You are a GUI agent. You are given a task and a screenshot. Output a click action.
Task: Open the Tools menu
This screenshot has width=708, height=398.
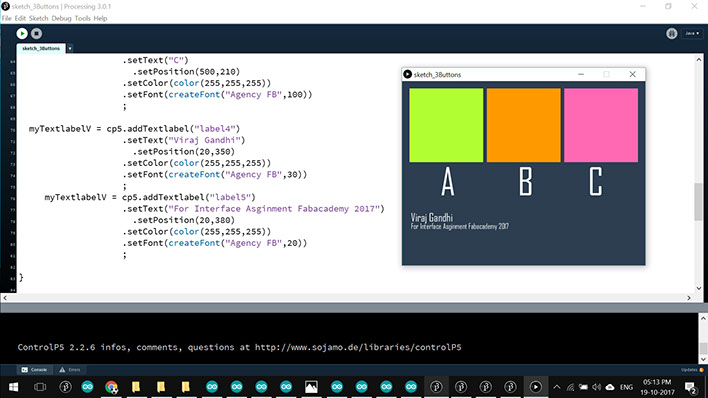[82, 19]
